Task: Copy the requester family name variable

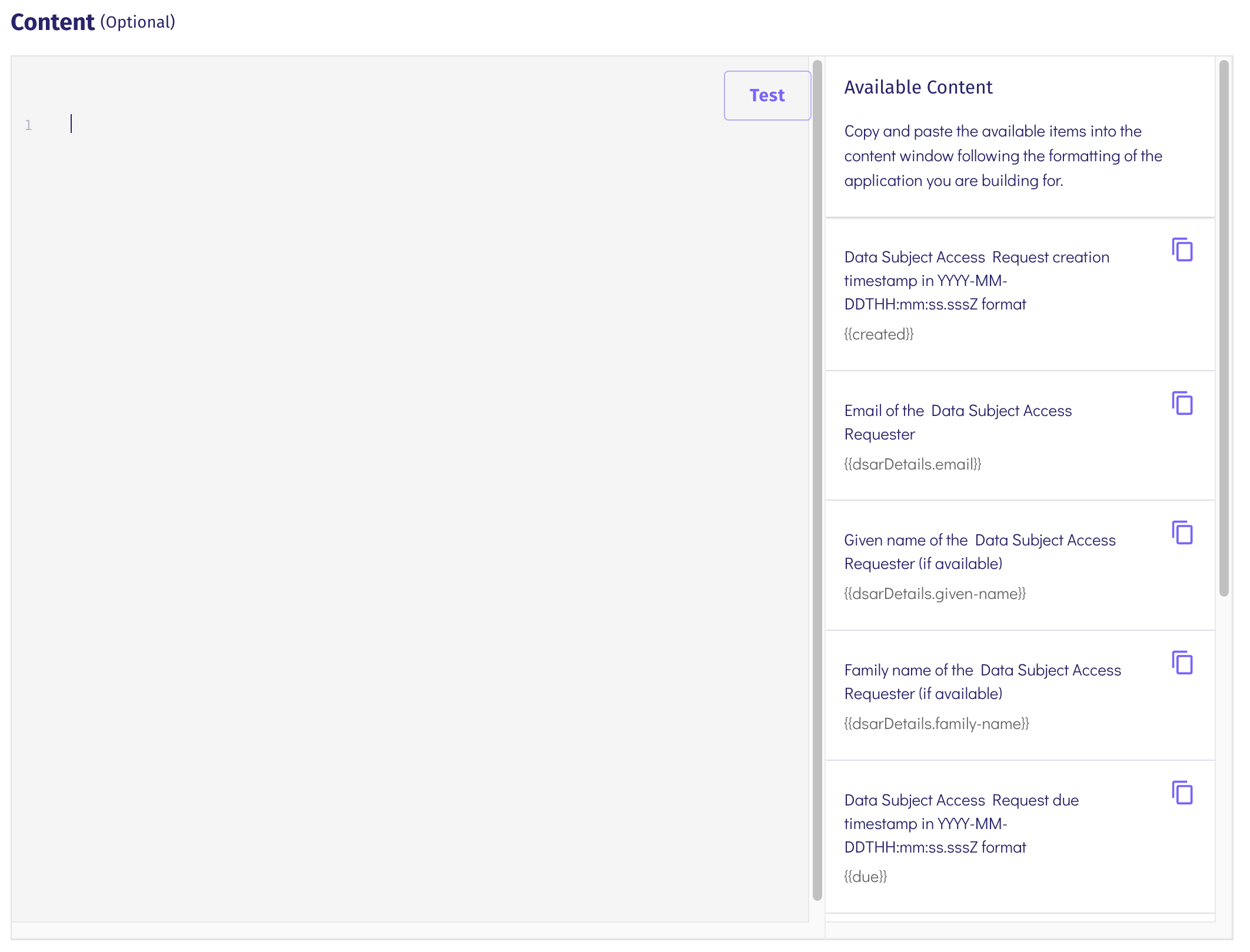Action: [x=1182, y=663]
